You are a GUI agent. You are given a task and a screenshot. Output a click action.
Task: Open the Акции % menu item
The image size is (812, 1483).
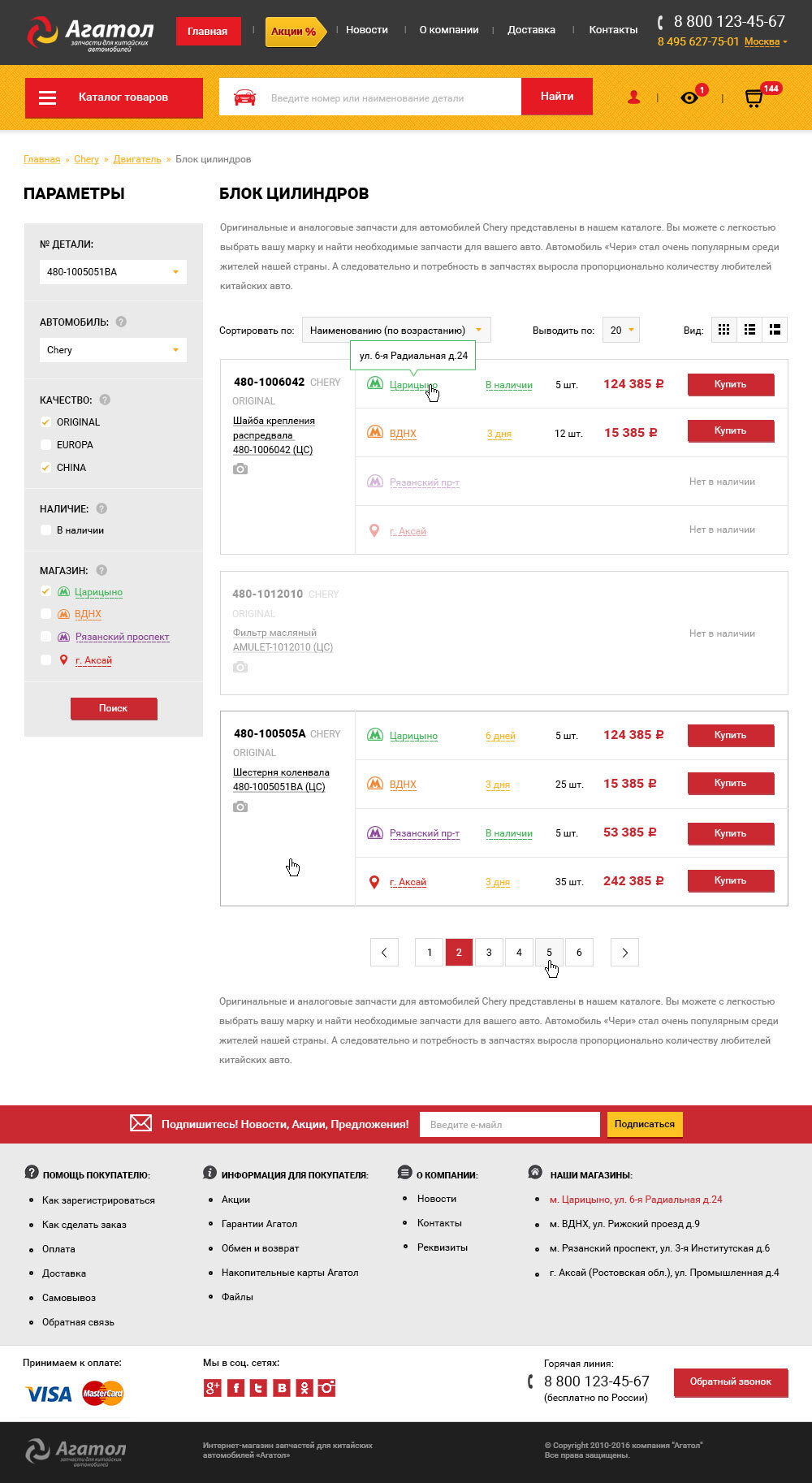click(x=295, y=31)
